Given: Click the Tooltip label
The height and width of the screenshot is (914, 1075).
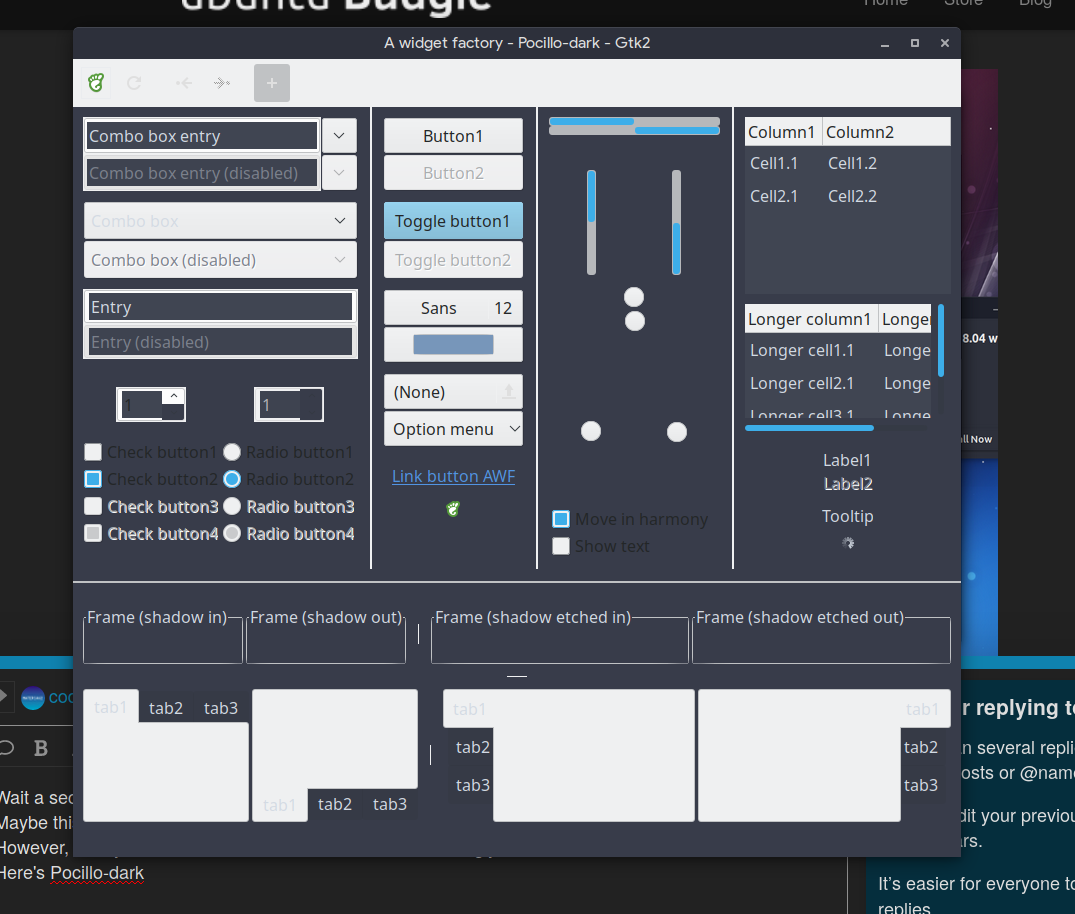Looking at the screenshot, I should click(x=847, y=516).
